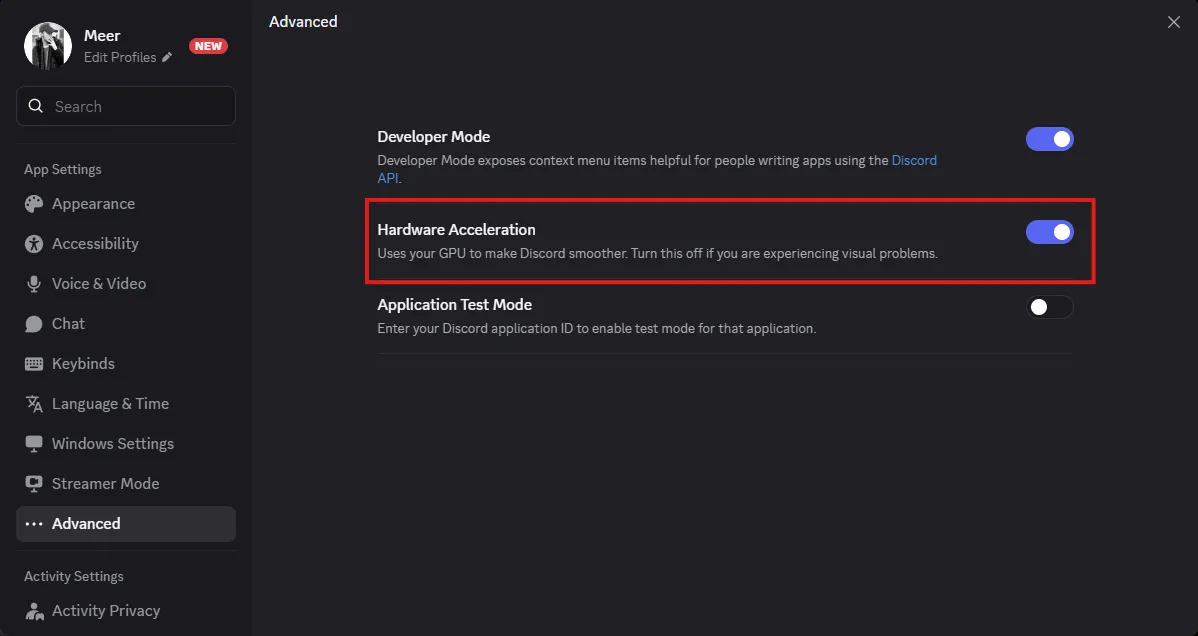The height and width of the screenshot is (636, 1198).
Task: Click the Voice & Video microphone icon
Action: click(x=34, y=284)
